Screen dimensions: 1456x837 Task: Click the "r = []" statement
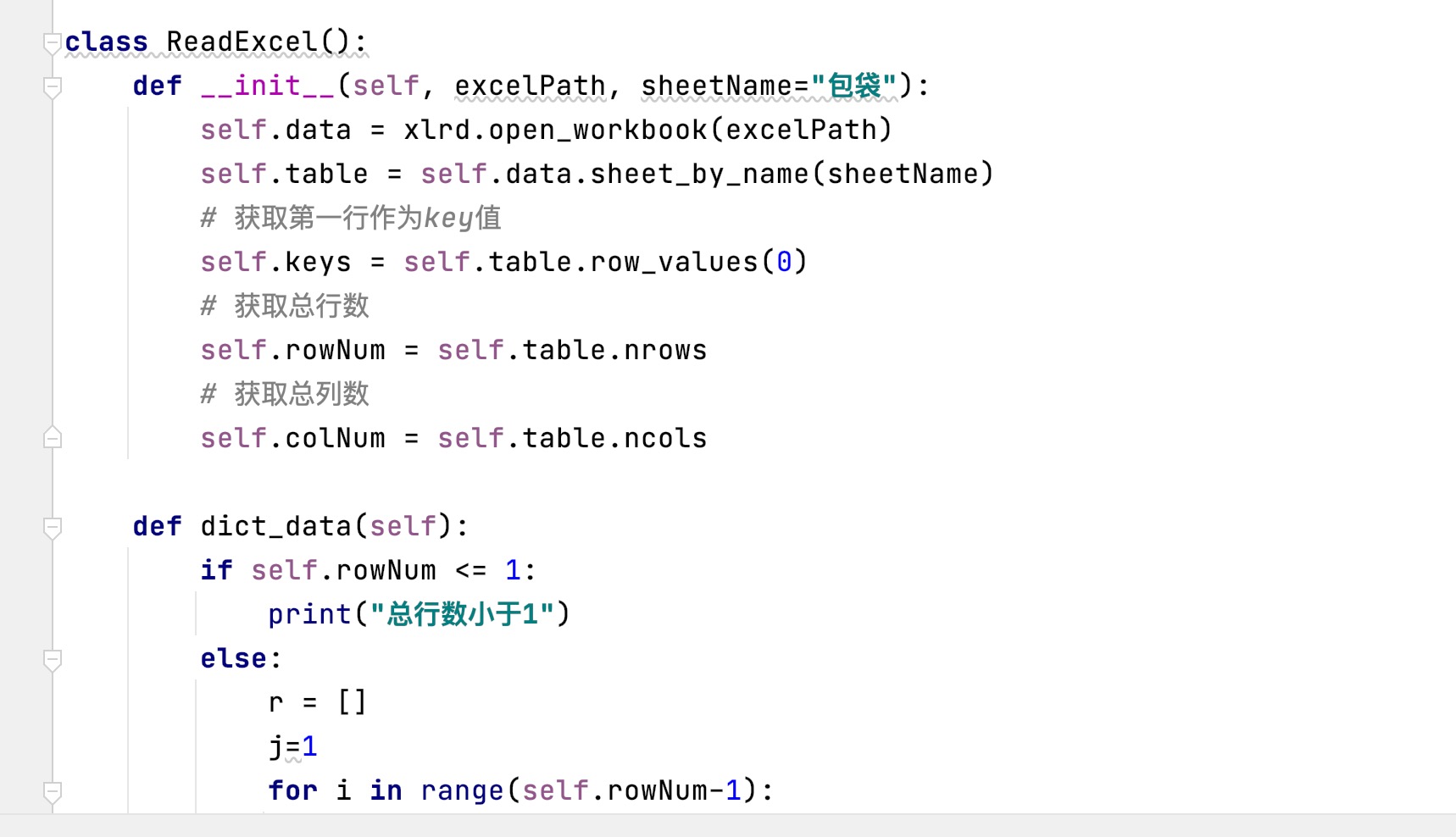pyautogui.click(x=318, y=702)
